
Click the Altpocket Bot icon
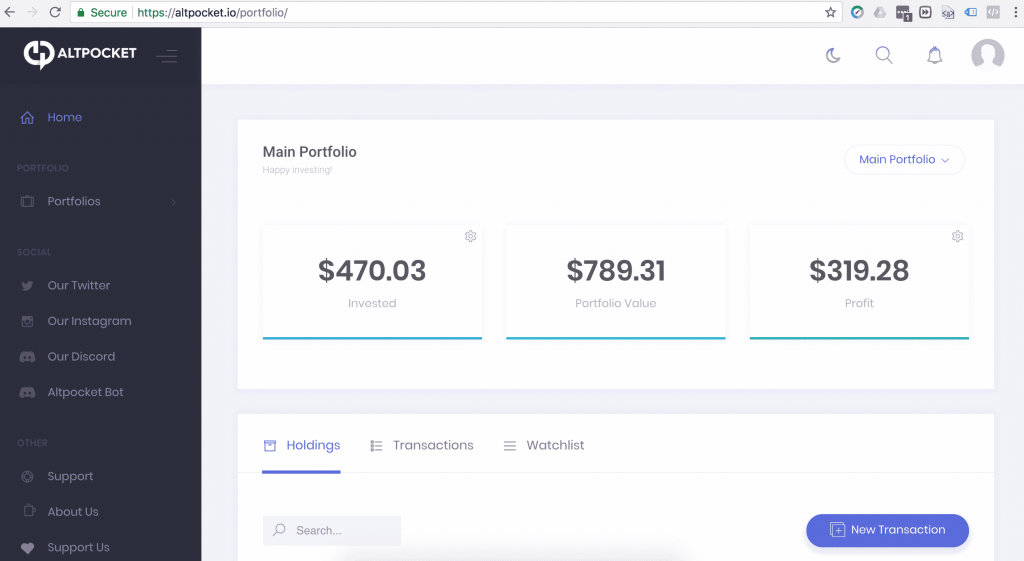point(27,393)
